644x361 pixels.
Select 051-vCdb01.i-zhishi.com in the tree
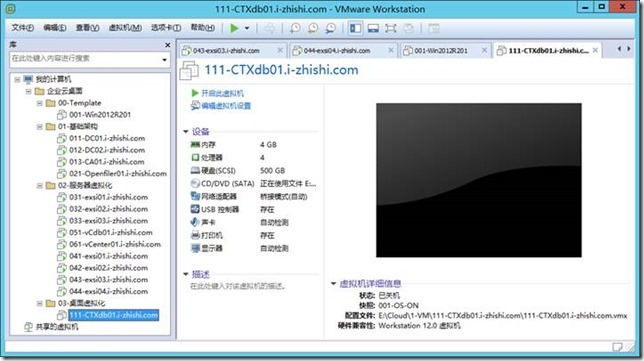click(x=110, y=232)
